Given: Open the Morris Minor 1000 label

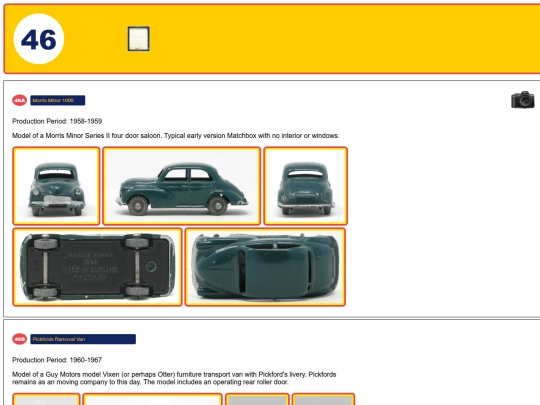Looking at the screenshot, I should click(x=58, y=100).
